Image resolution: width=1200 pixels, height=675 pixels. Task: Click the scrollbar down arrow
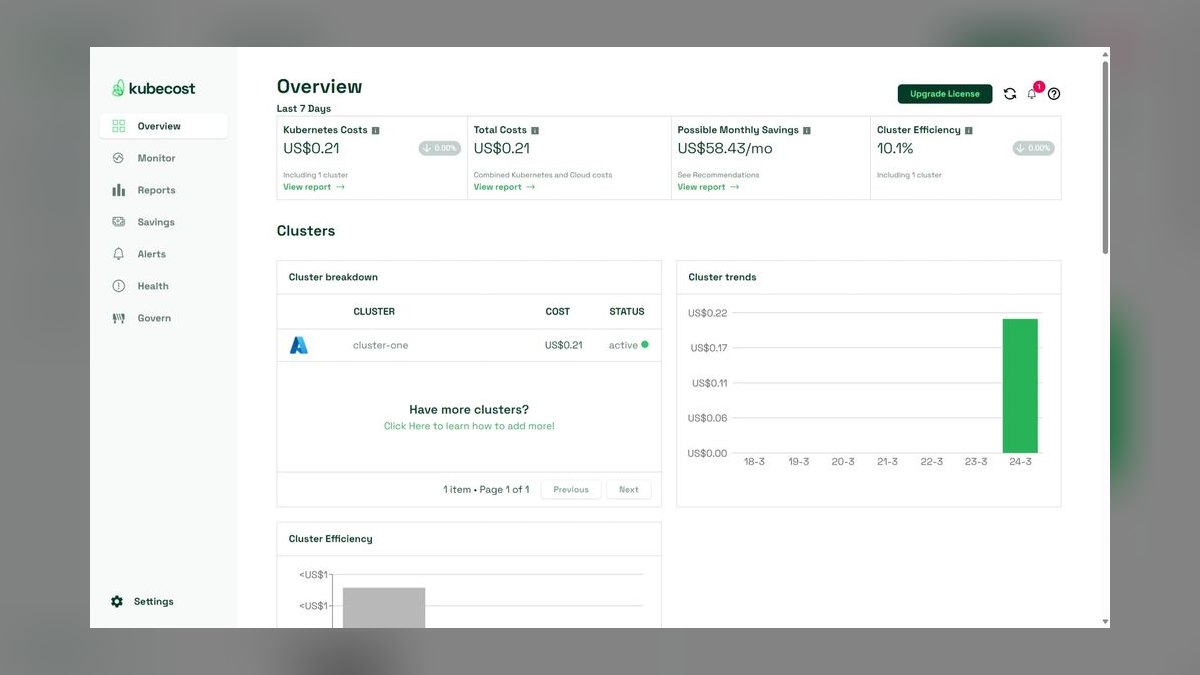(1105, 622)
